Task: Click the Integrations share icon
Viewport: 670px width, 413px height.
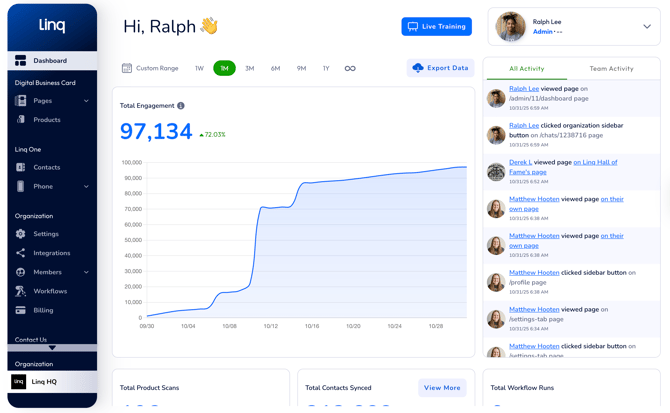Action: 21,253
